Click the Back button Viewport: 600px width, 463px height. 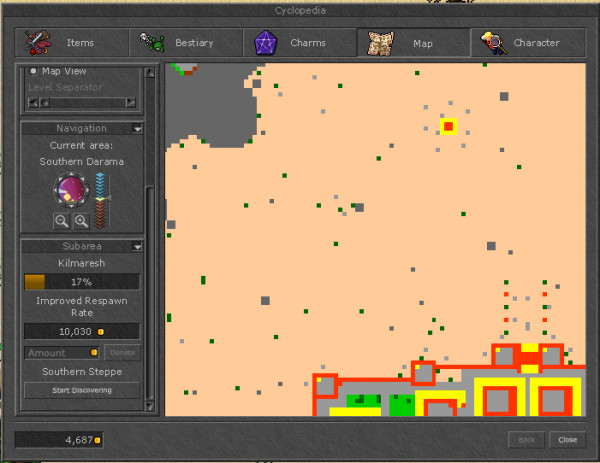(526, 440)
